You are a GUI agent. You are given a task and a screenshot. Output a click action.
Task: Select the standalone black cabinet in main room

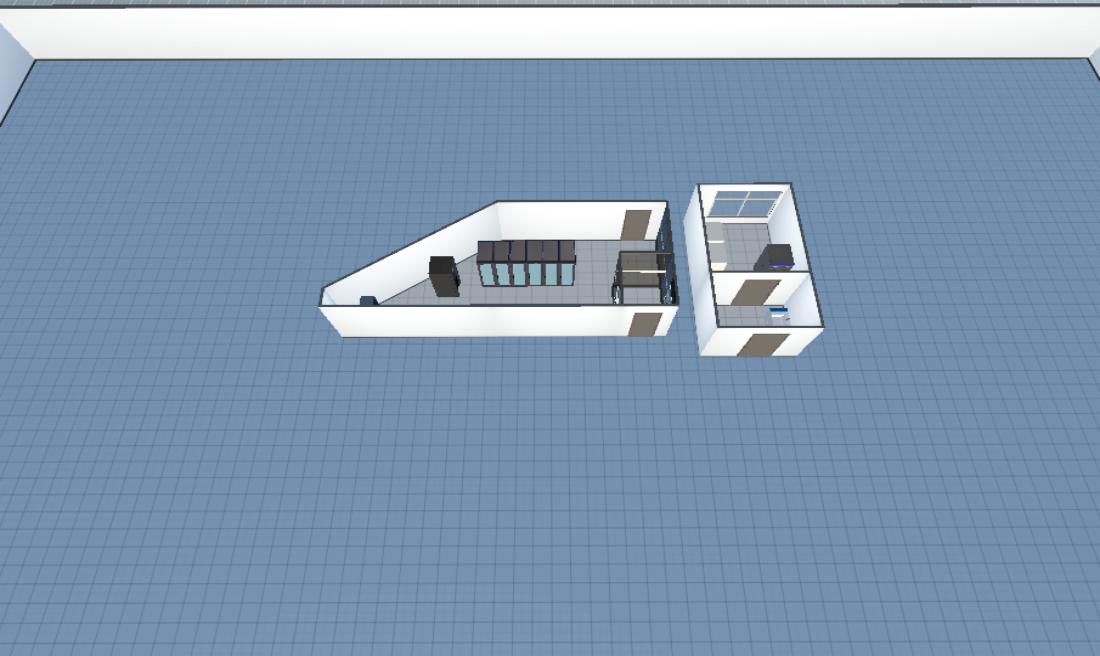443,276
